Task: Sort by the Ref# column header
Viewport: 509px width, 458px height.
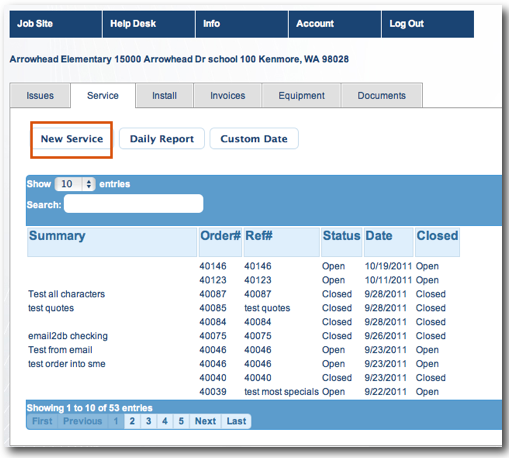Action: click(282, 242)
